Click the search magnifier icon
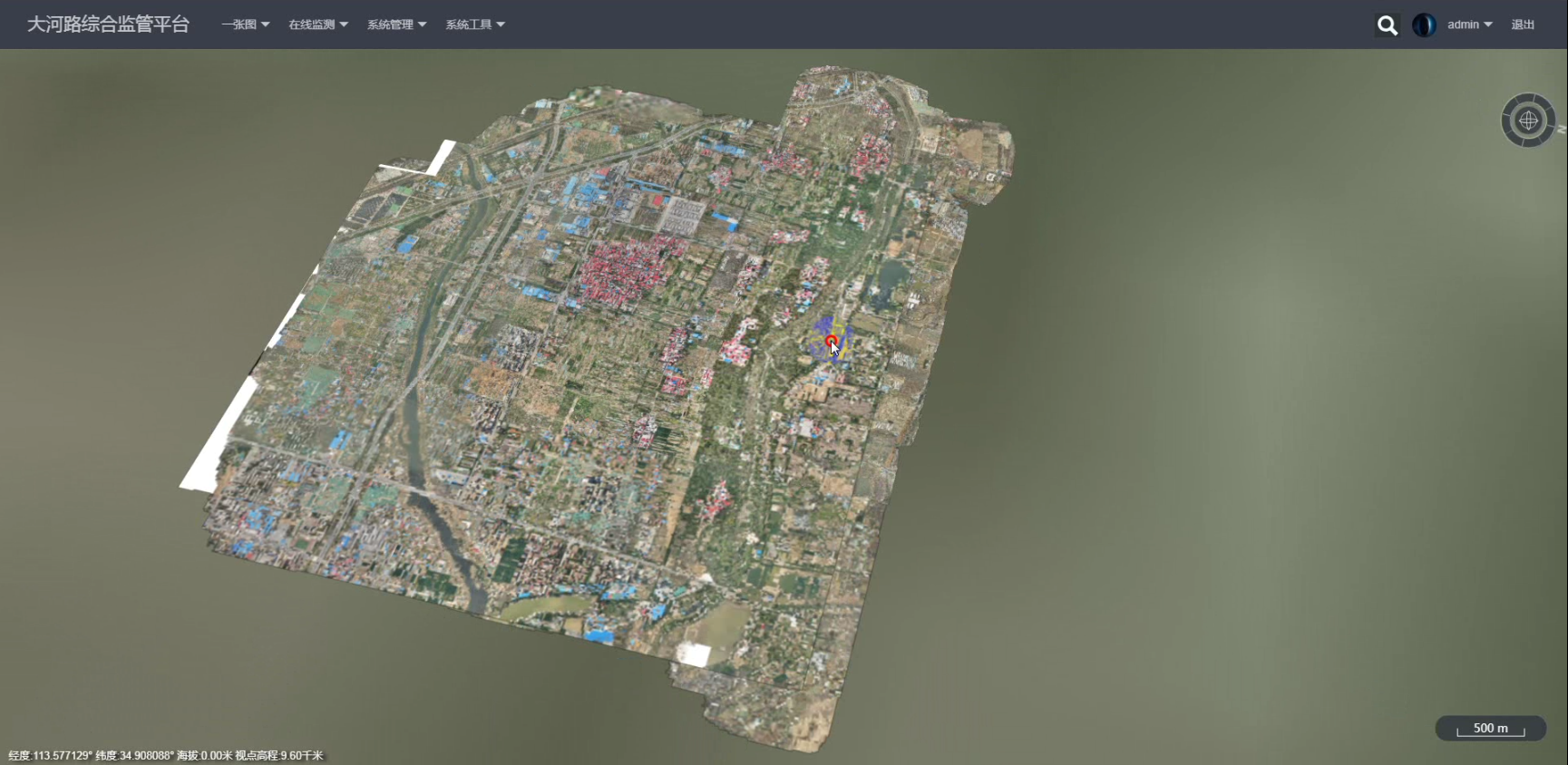Image resolution: width=1568 pixels, height=765 pixels. [x=1387, y=25]
